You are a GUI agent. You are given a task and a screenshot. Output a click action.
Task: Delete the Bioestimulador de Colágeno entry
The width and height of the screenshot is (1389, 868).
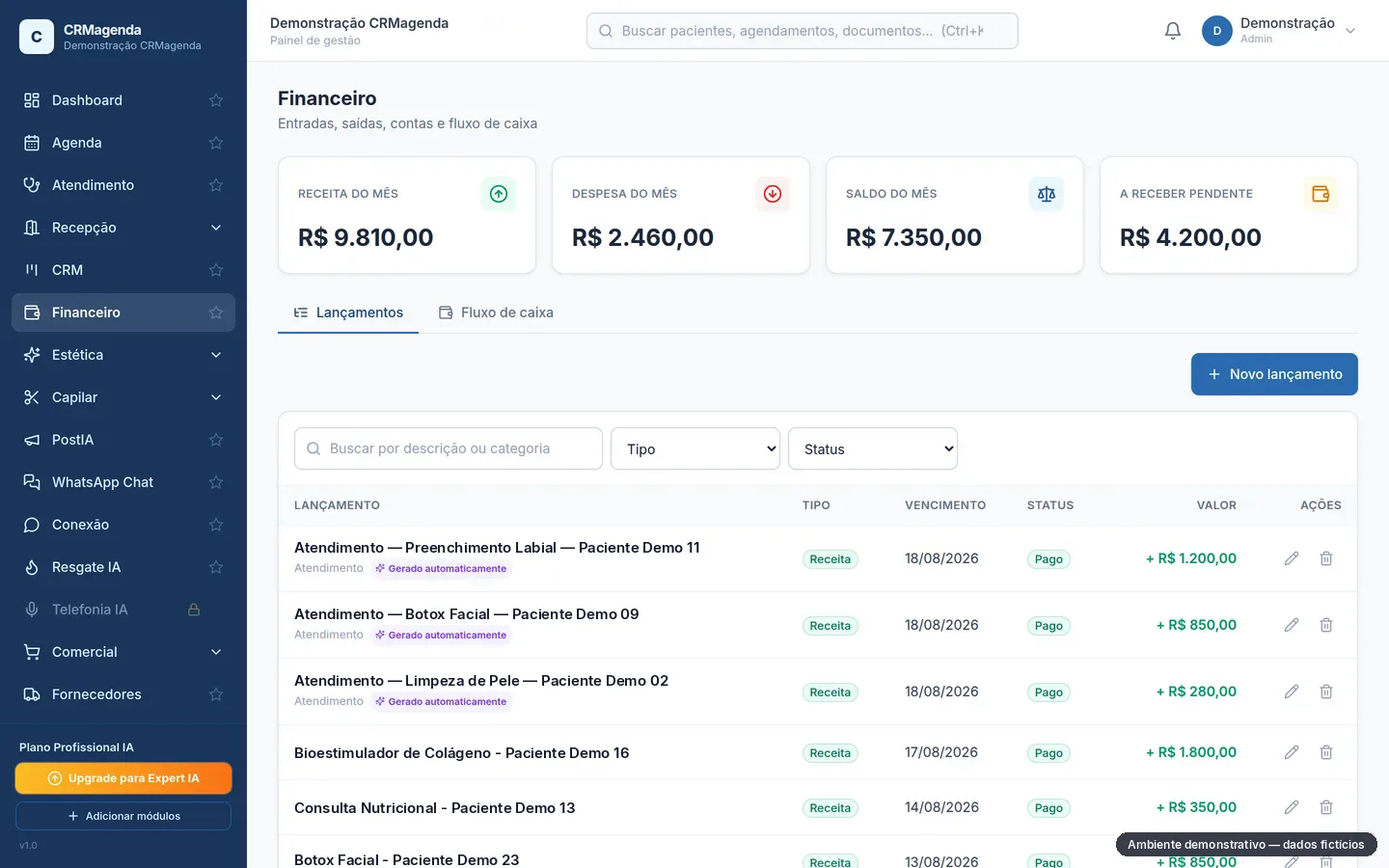[x=1326, y=752]
